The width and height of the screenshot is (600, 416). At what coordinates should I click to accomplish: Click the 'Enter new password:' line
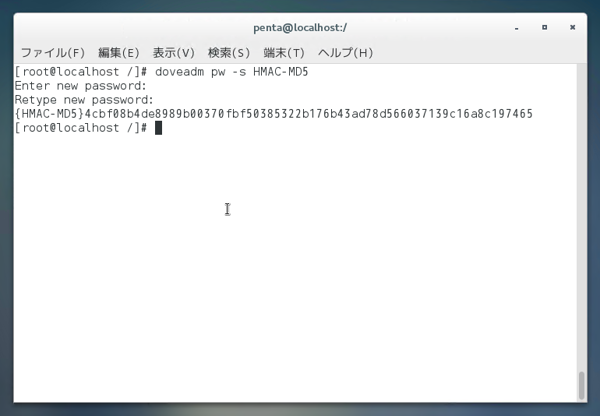[80, 86]
